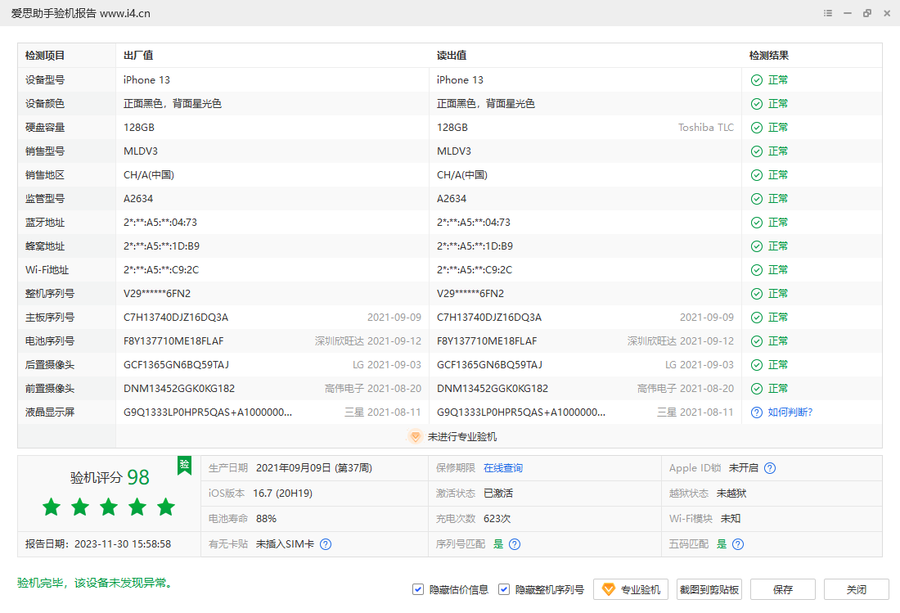Screen dimensions: 900x613
Task: Click the window title 爱思助手验机报告 www.i4.cn
Action: [81, 13]
